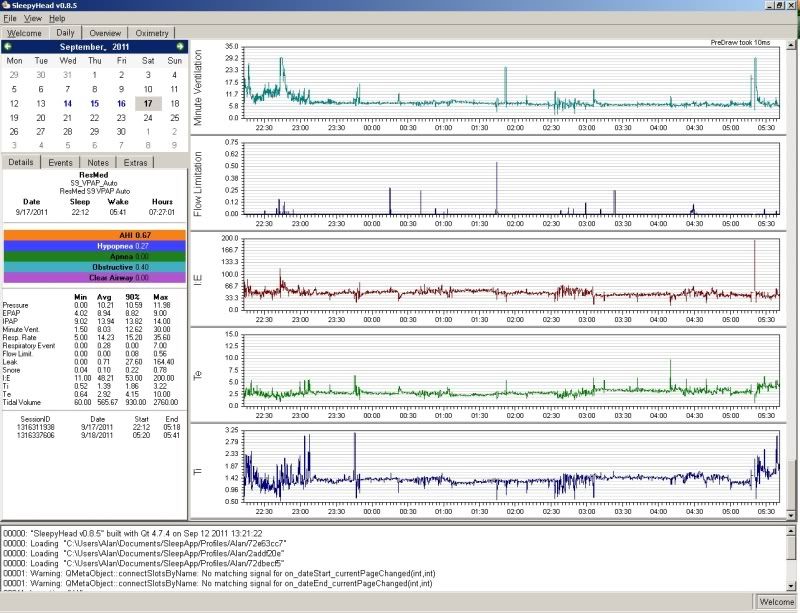Select the 15th in the calendar
Image resolution: width=800 pixels, height=613 pixels.
pos(94,104)
